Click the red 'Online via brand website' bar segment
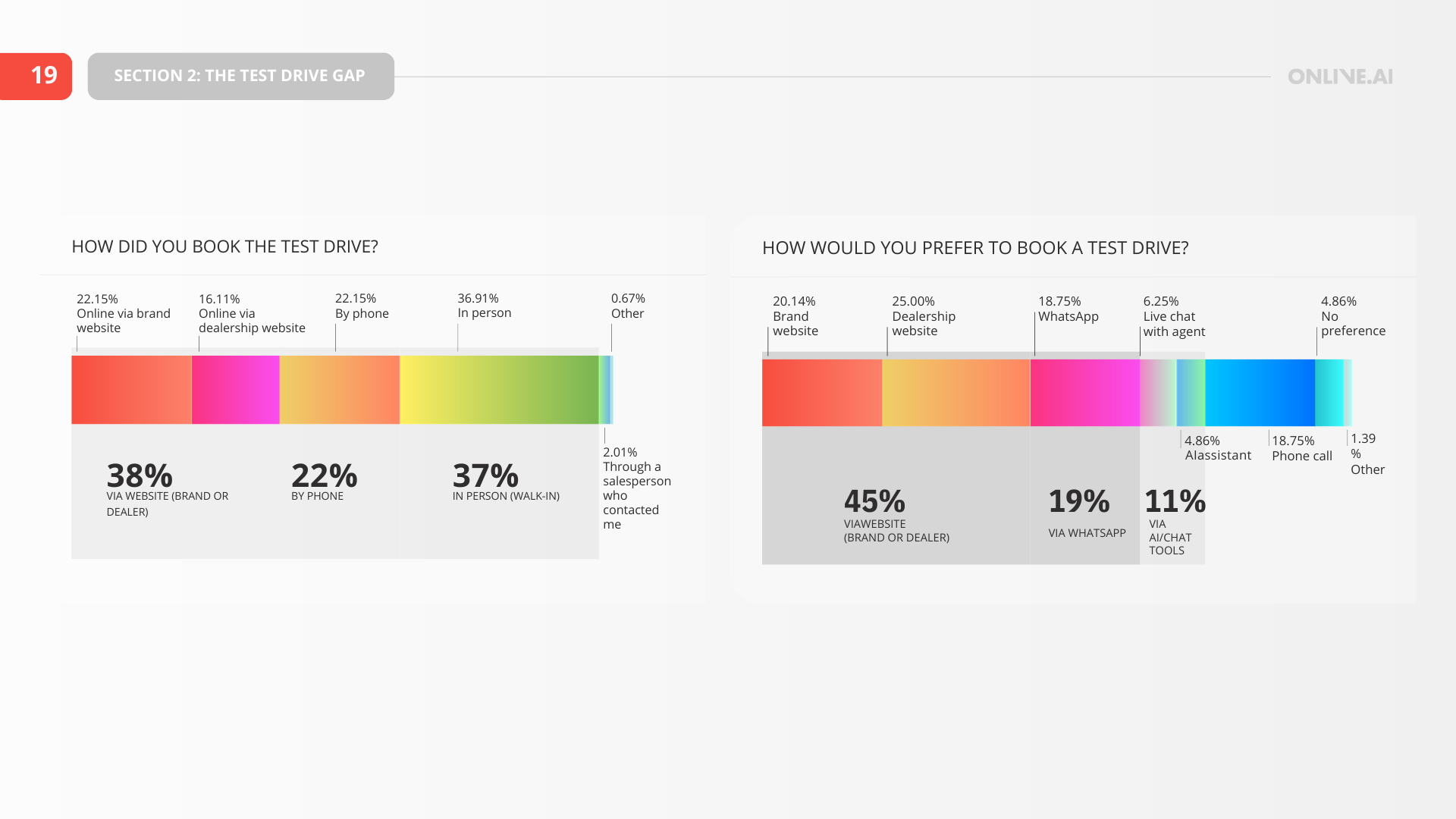Image resolution: width=1456 pixels, height=819 pixels. point(131,390)
